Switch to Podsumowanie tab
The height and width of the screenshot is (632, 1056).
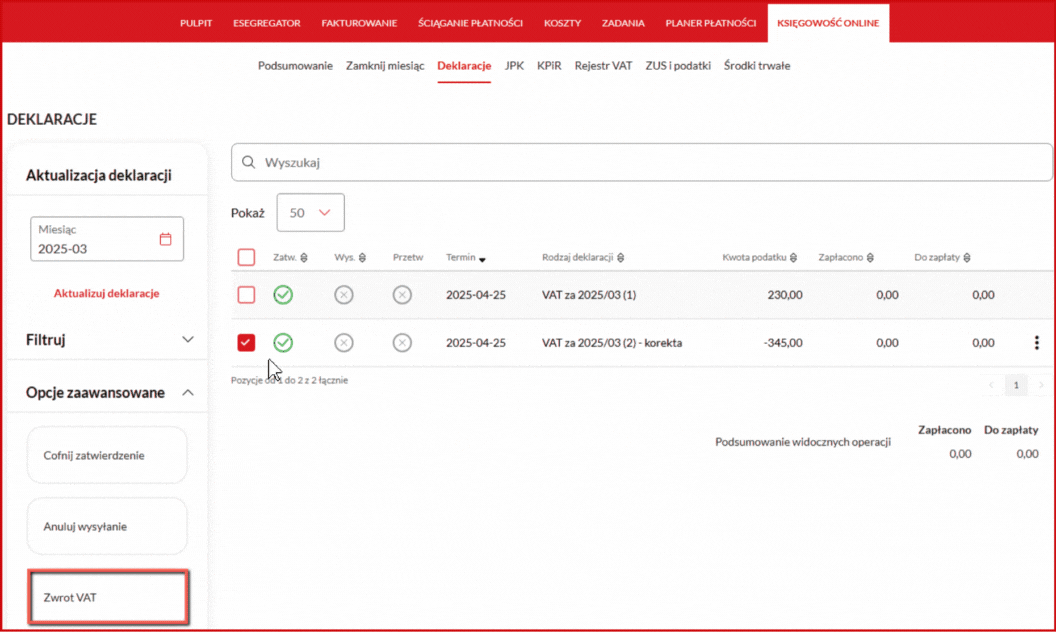pyautogui.click(x=295, y=66)
